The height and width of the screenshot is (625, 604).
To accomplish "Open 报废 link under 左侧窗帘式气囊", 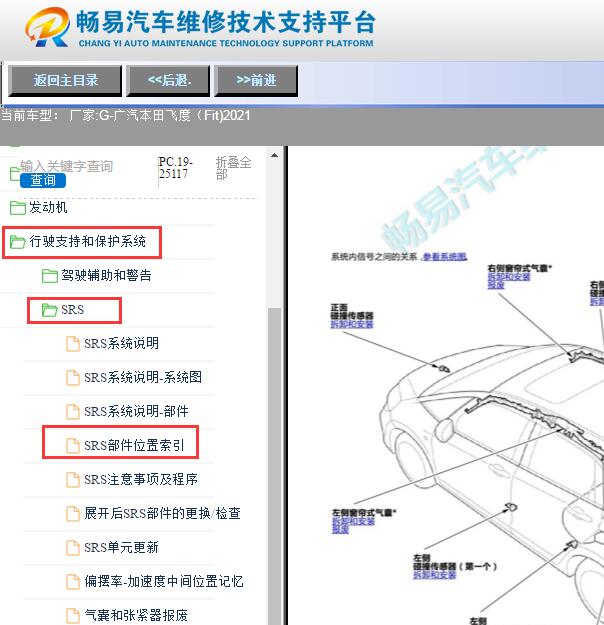I will pos(340,529).
